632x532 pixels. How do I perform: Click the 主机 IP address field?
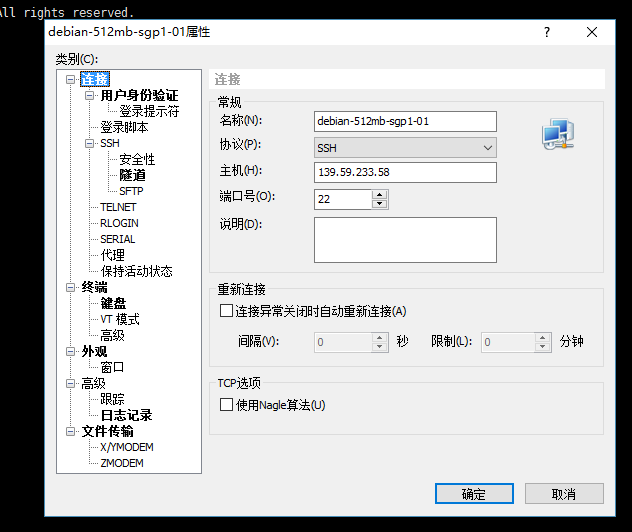pos(404,173)
